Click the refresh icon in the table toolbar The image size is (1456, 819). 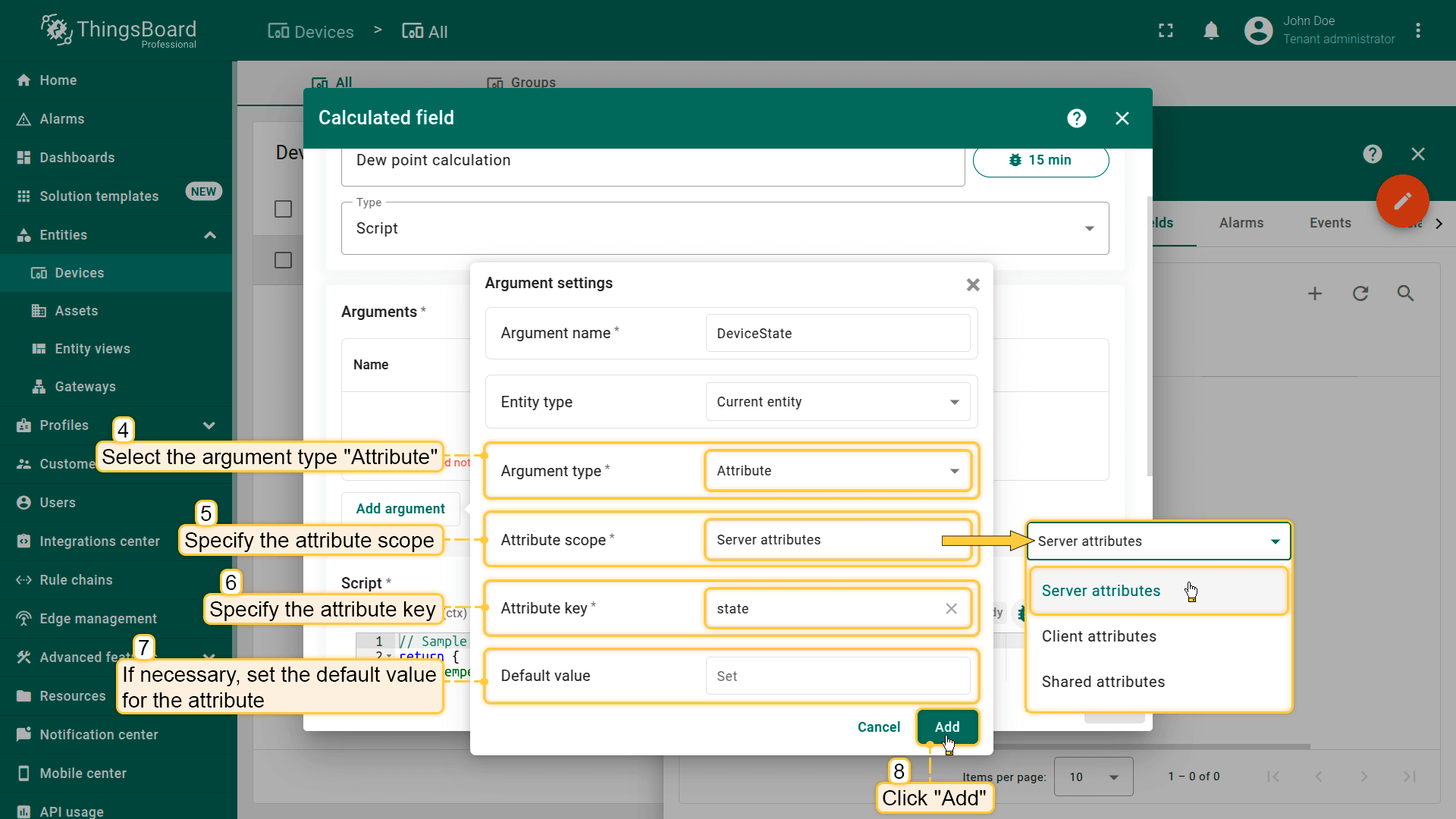pos(1360,293)
